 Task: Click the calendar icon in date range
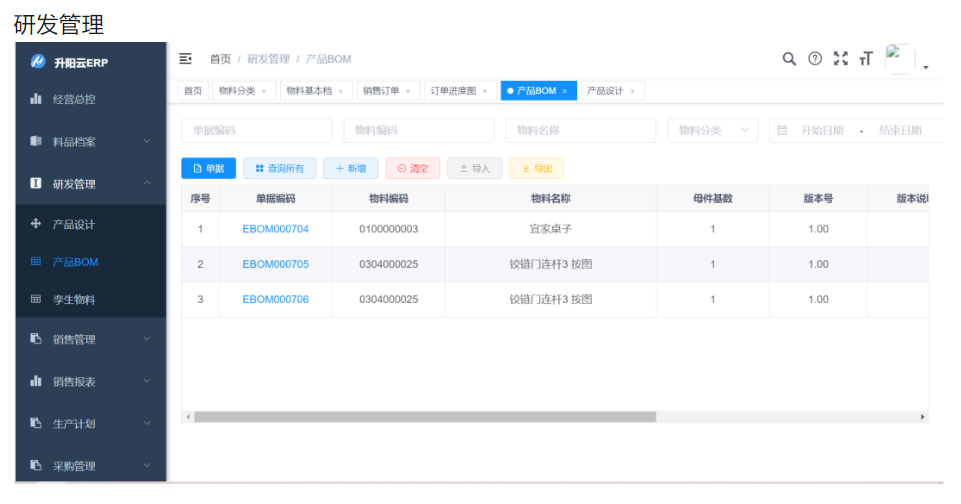click(x=782, y=131)
